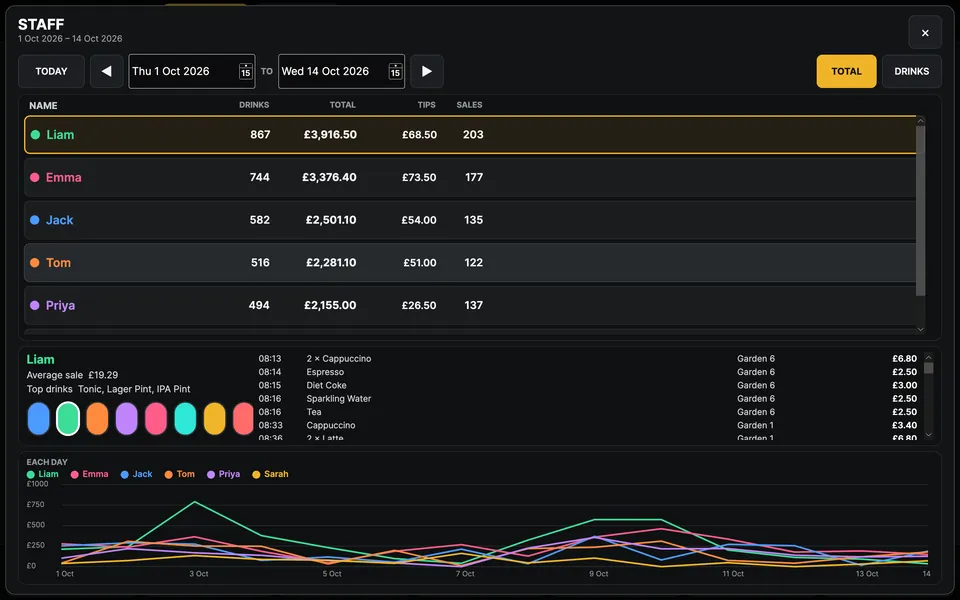Pick the orange colour swatch

97,419
